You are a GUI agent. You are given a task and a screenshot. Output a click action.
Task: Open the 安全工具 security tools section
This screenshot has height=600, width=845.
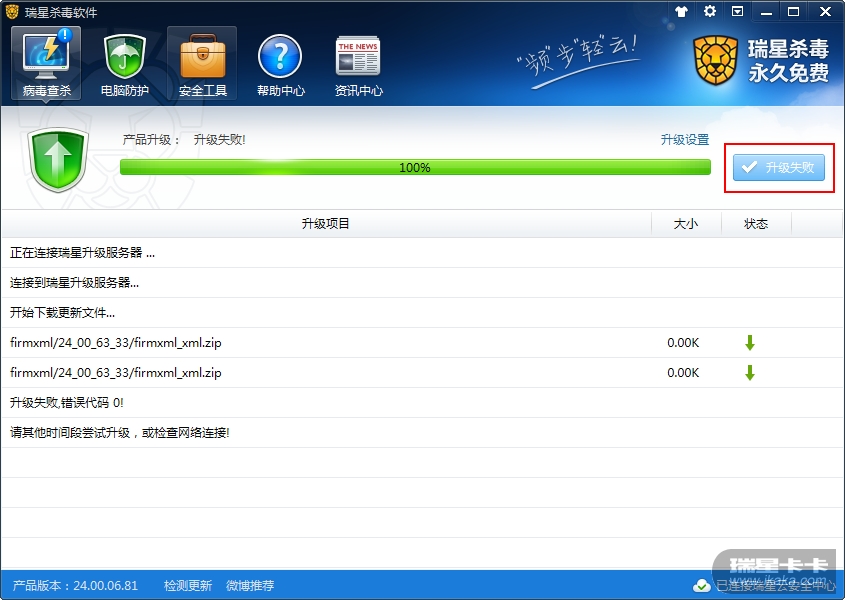click(x=202, y=63)
